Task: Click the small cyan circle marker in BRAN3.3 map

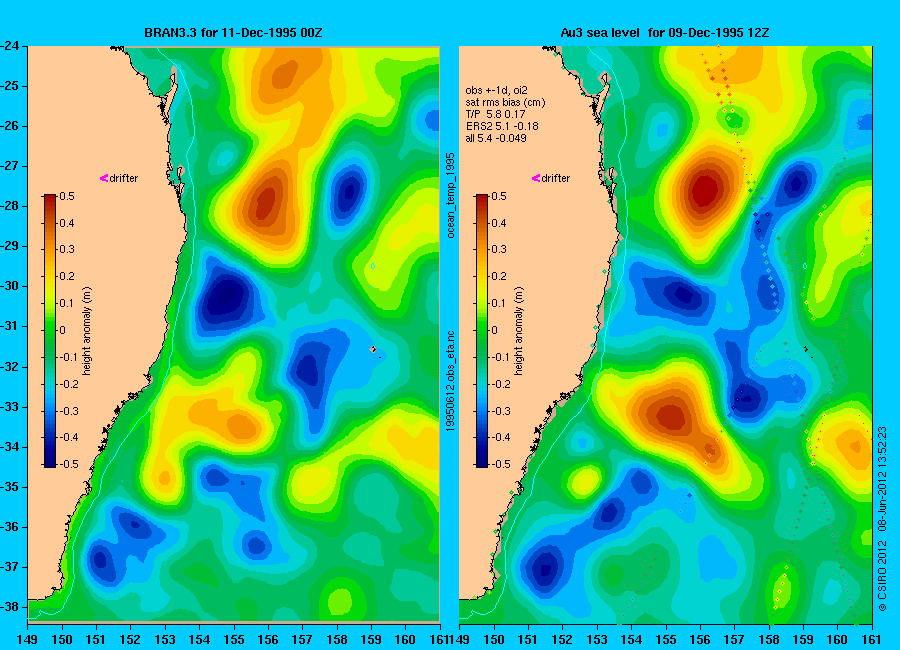Action: (373, 266)
